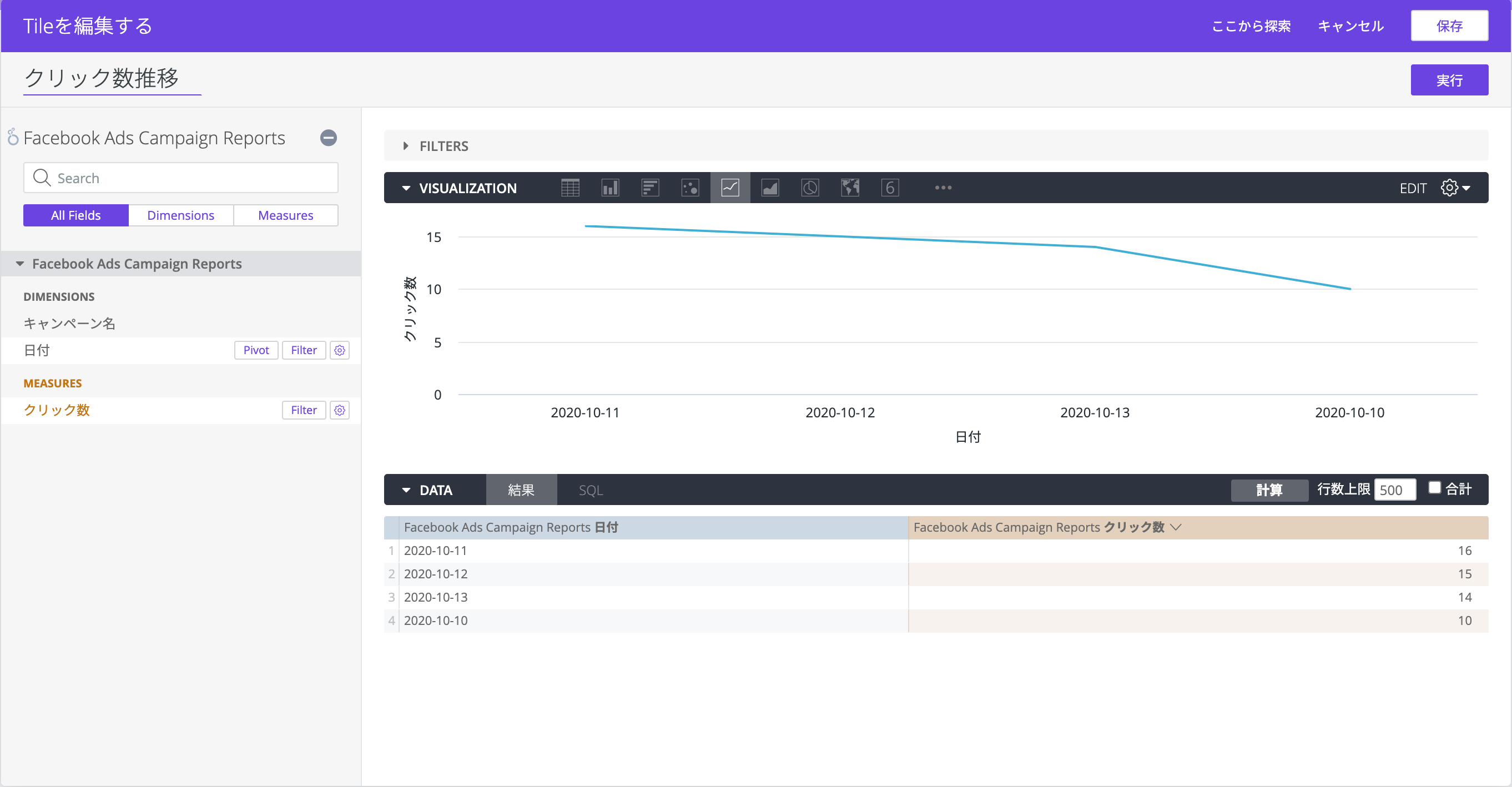Click the 日付 column header in results
The width and height of the screenshot is (1512, 787).
tap(653, 527)
